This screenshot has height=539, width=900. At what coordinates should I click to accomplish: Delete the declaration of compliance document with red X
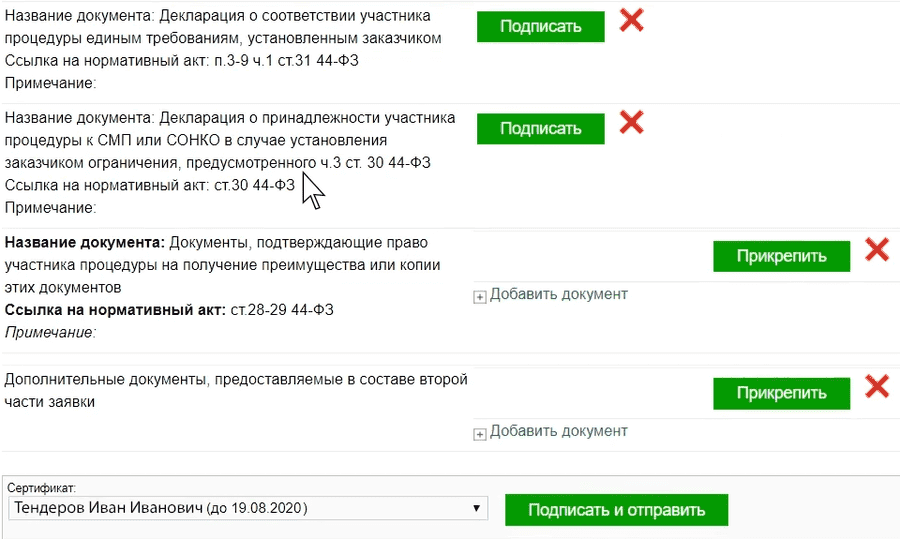coord(631,21)
